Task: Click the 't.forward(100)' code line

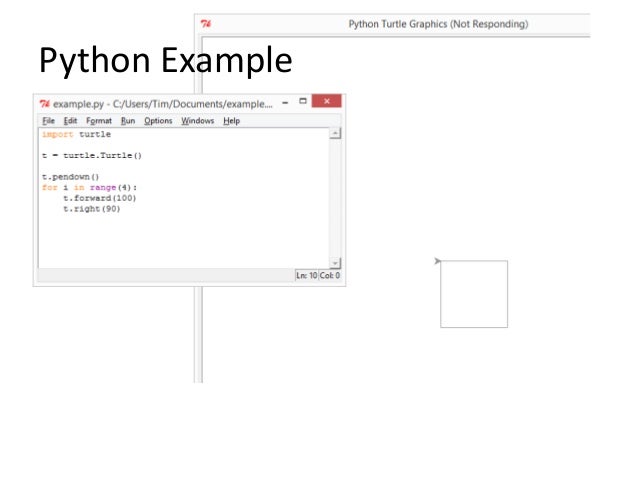Action: [100, 198]
